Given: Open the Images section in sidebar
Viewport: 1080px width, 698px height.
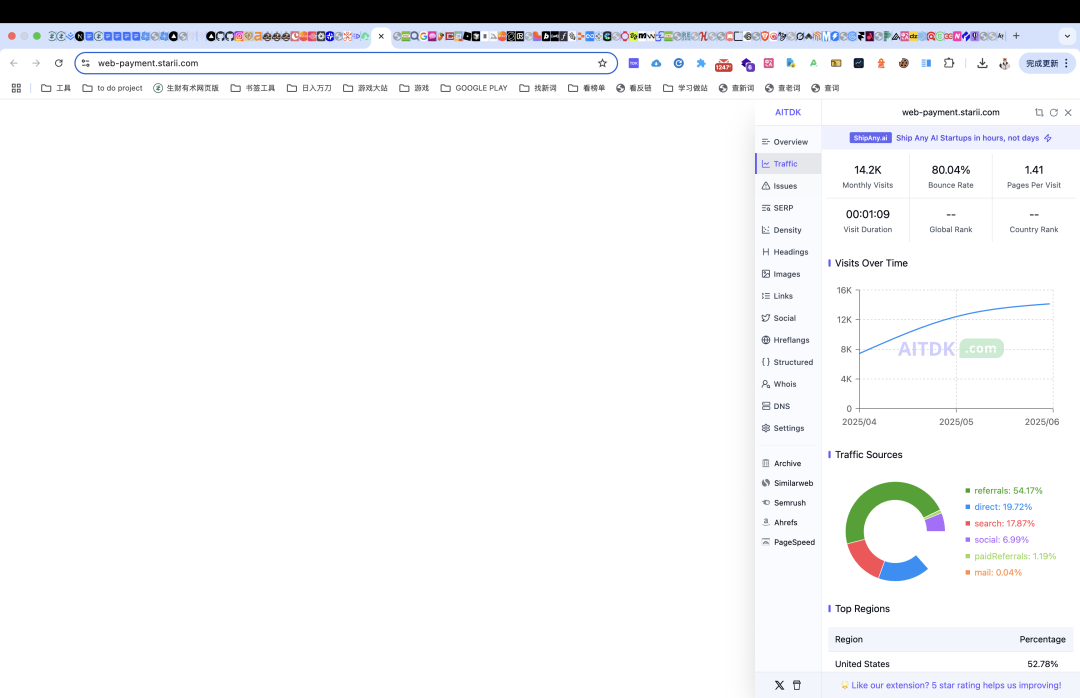Looking at the screenshot, I should pos(788,274).
